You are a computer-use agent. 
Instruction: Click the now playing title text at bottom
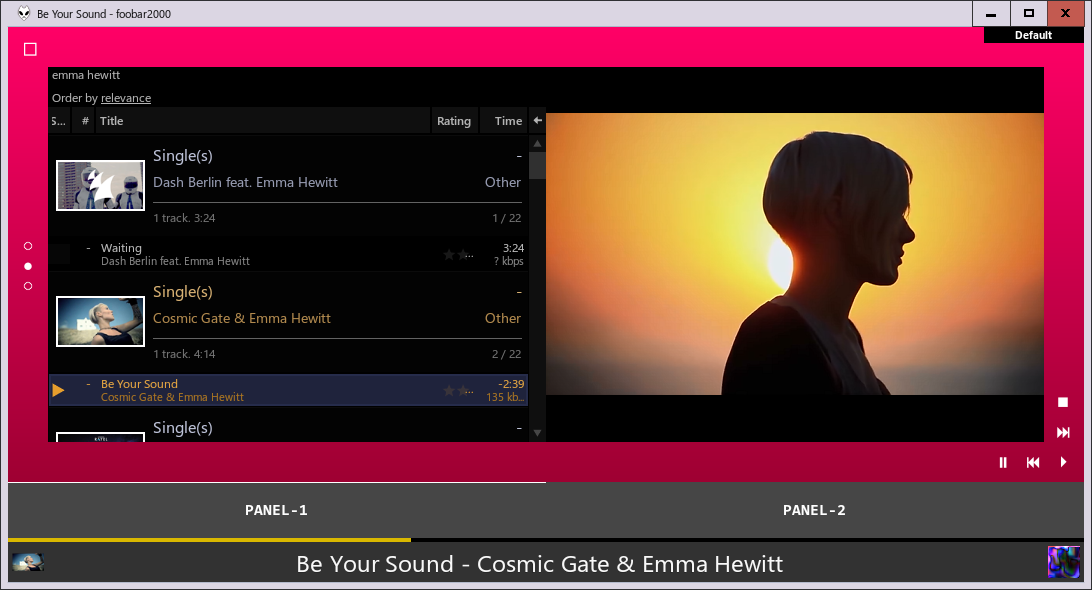539,564
